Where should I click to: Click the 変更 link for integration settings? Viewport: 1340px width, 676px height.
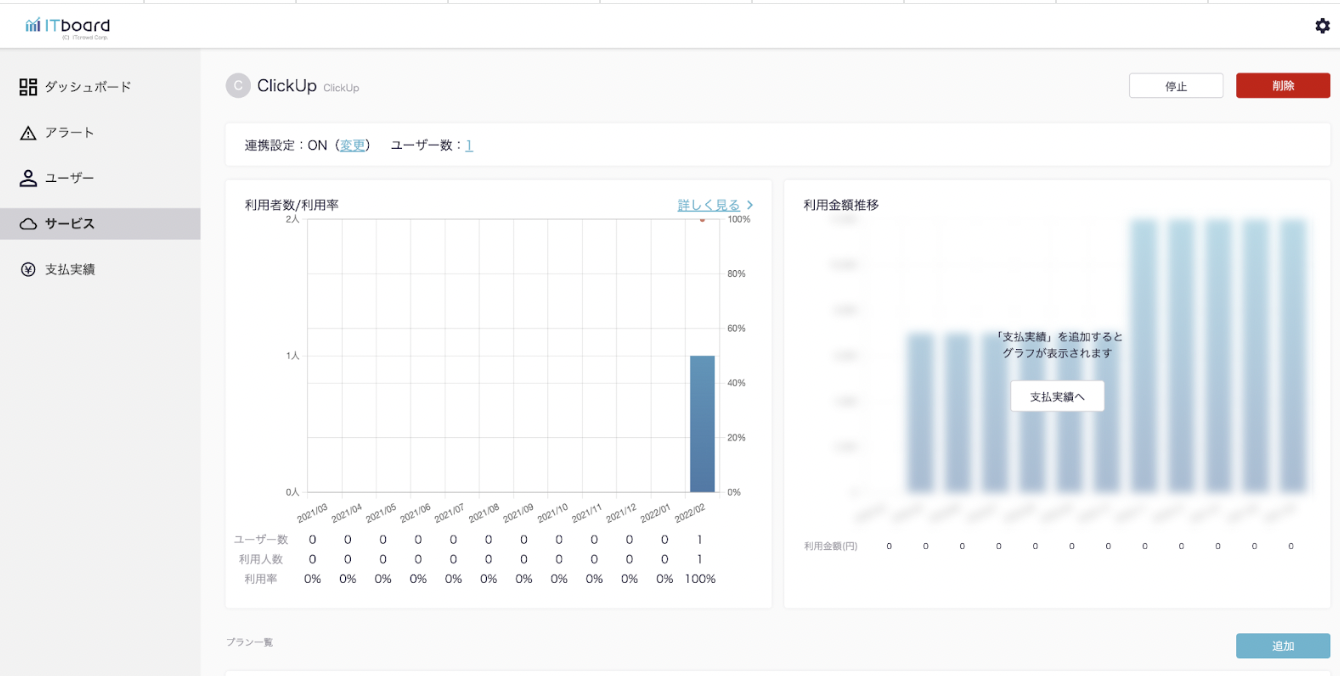point(352,145)
